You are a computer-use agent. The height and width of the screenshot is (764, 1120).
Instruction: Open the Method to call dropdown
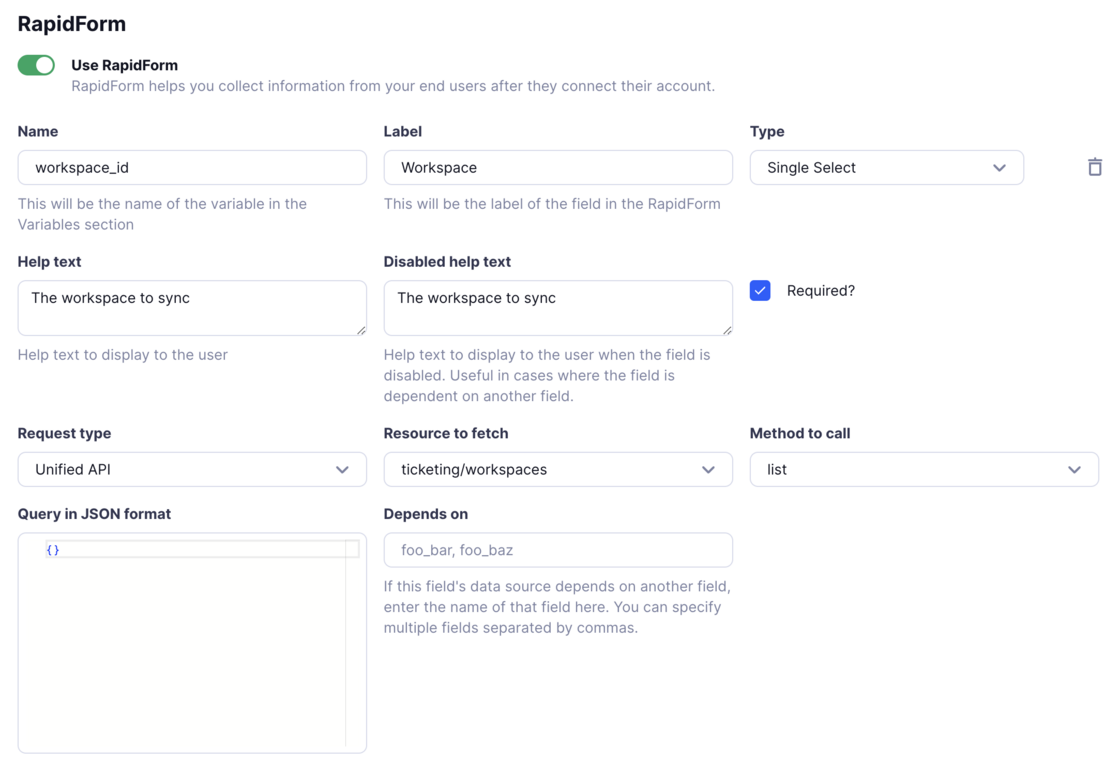click(924, 469)
